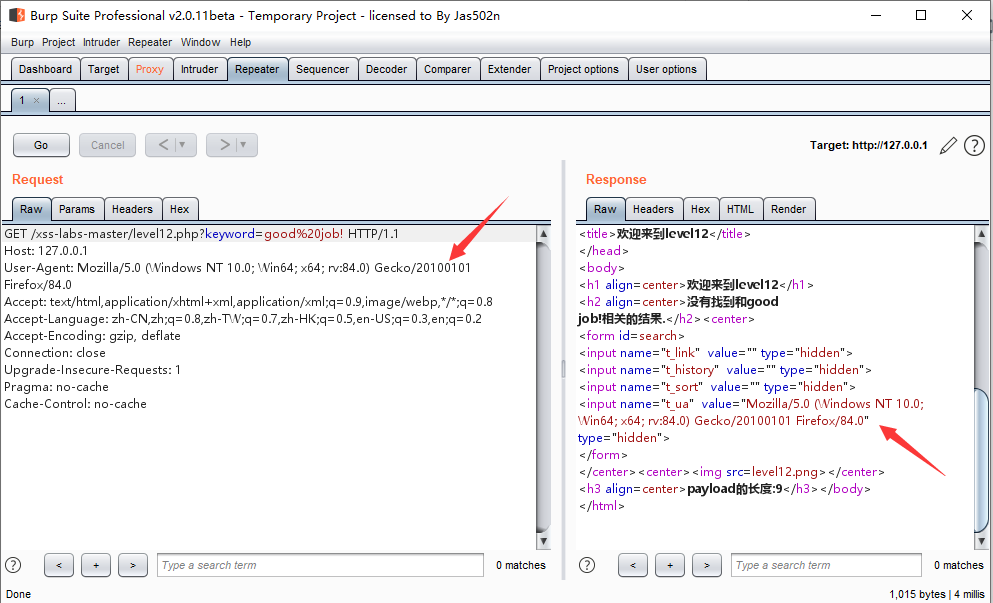Click the response pane vertical scrollbar thumb
Screen dimensions: 993x603
(x=981, y=459)
